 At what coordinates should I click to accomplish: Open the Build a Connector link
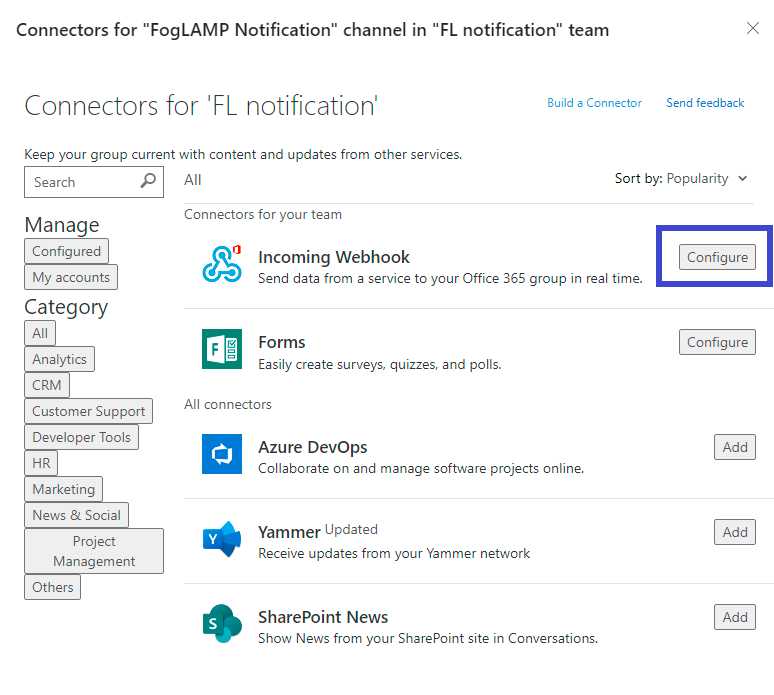tap(594, 103)
